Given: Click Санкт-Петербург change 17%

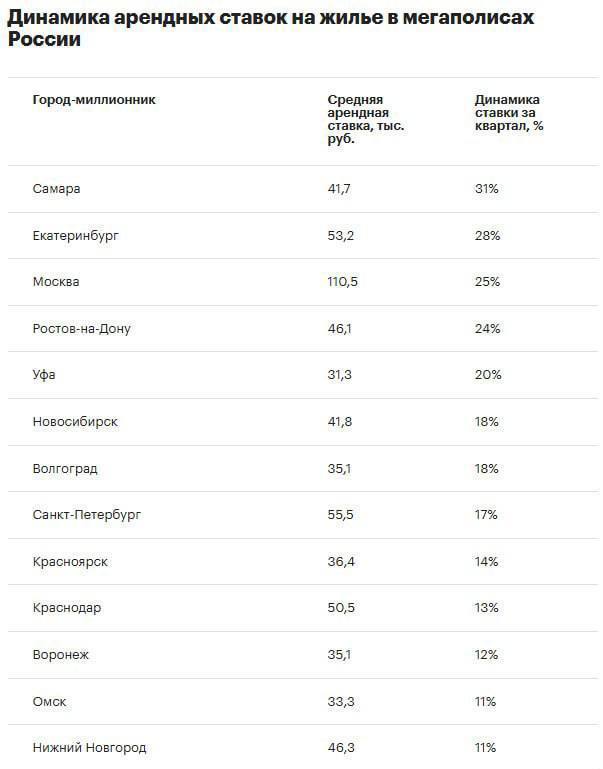Looking at the screenshot, I should click(x=486, y=515).
